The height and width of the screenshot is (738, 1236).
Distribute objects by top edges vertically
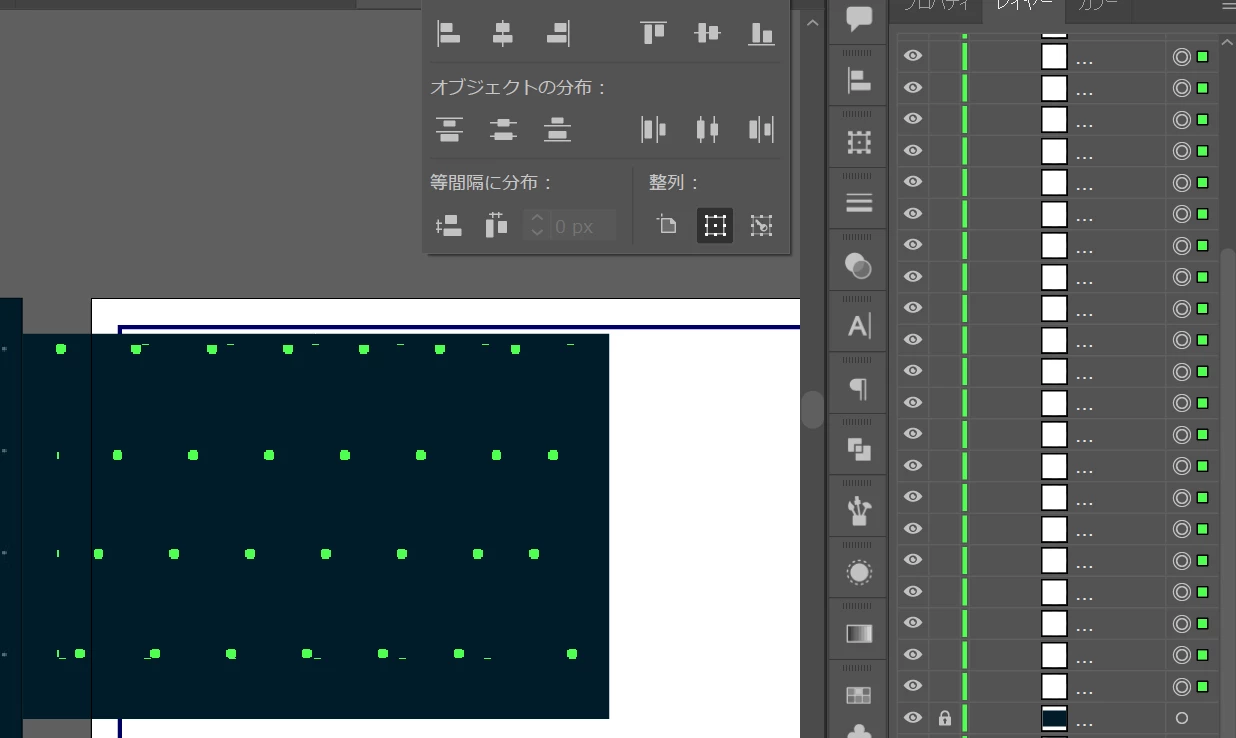point(449,129)
